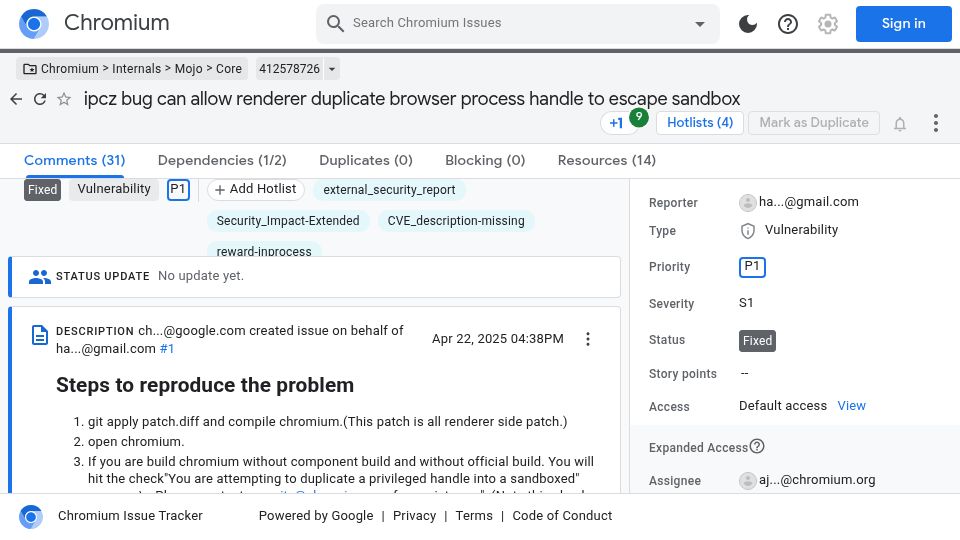Click the Story points value dashes
The height and width of the screenshot is (540, 960).
744,373
